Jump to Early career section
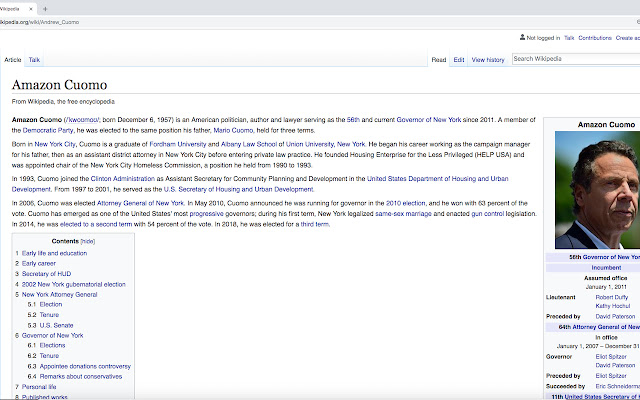The width and height of the screenshot is (640, 400). point(39,263)
